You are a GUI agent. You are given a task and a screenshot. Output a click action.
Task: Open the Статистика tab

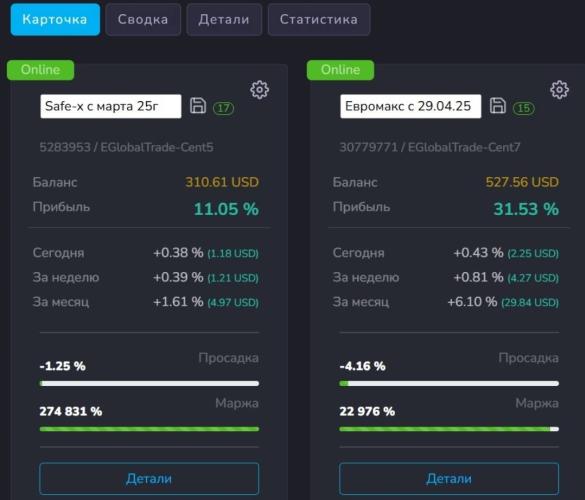point(319,19)
